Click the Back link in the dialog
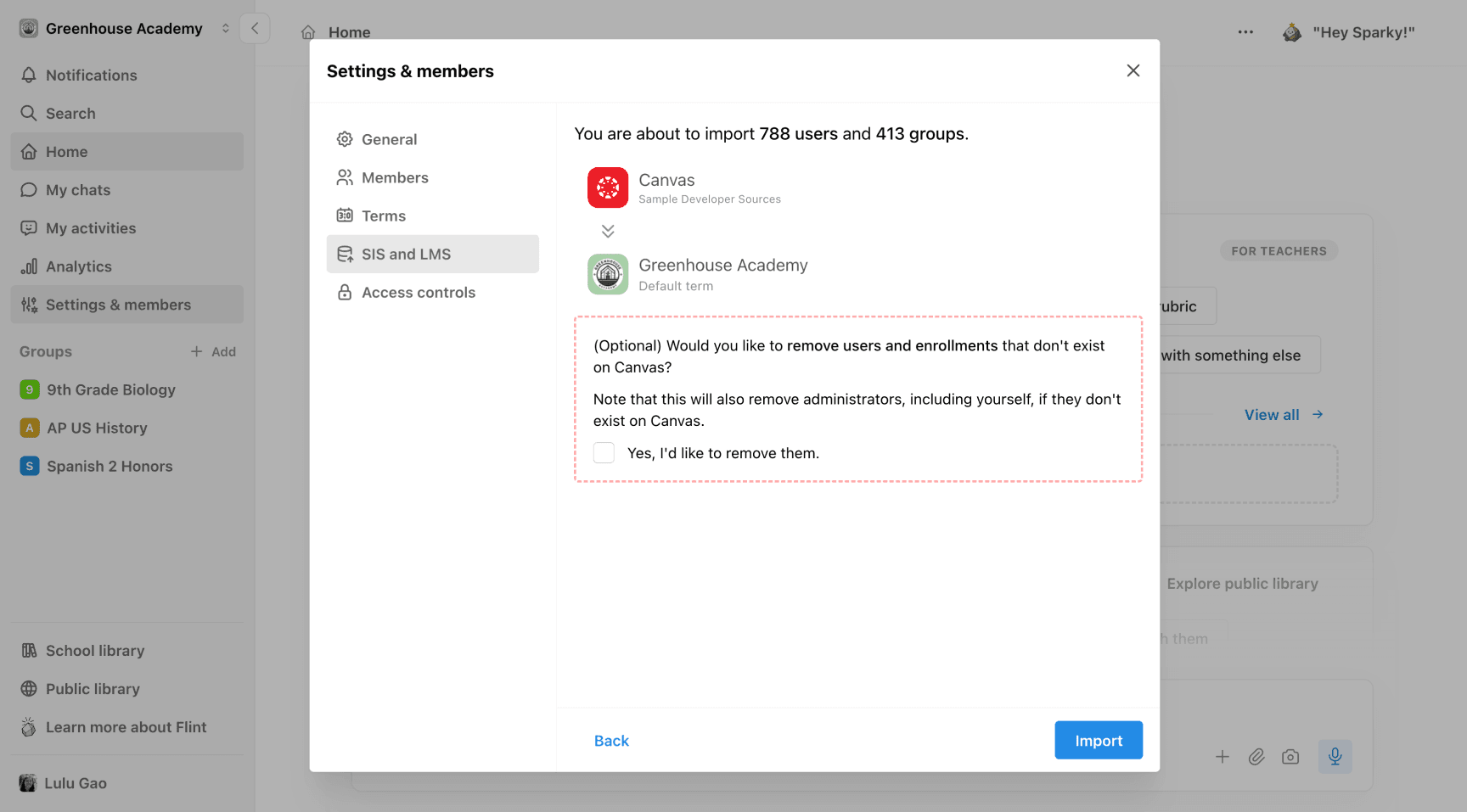Image resolution: width=1467 pixels, height=812 pixels. [x=611, y=741]
